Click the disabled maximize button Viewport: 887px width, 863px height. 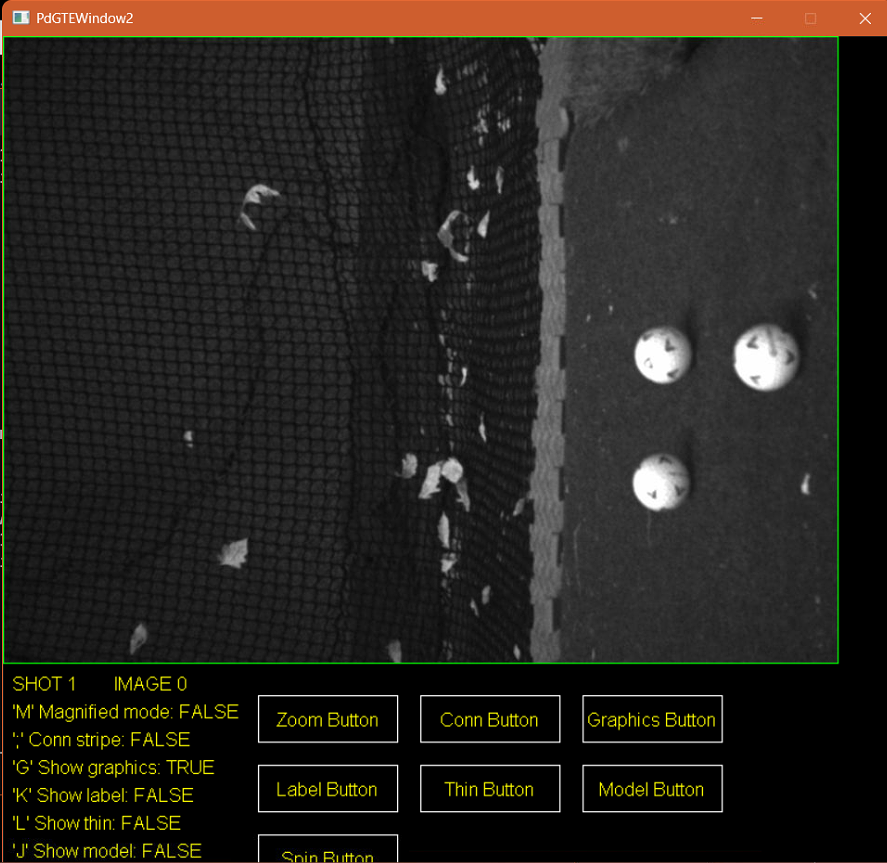[810, 19]
